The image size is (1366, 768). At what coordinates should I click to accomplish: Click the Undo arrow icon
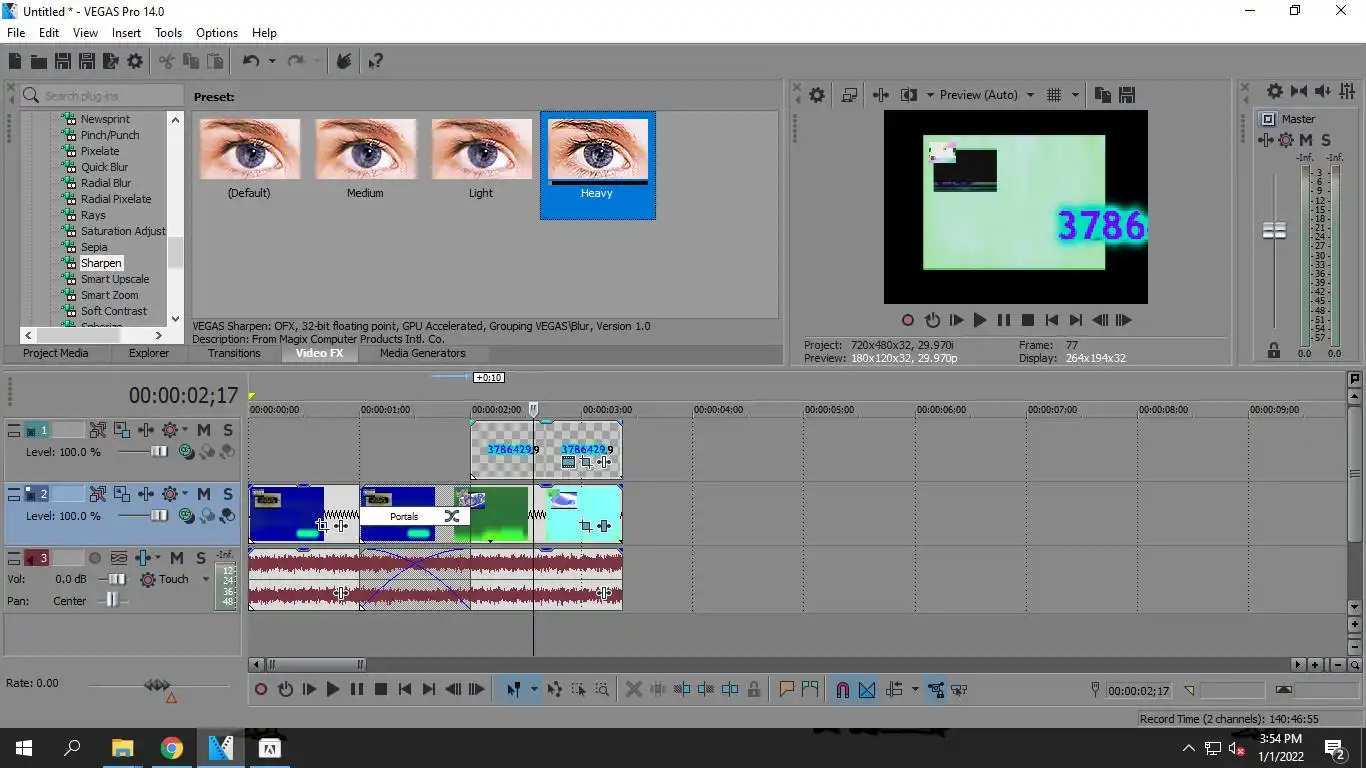tap(250, 62)
